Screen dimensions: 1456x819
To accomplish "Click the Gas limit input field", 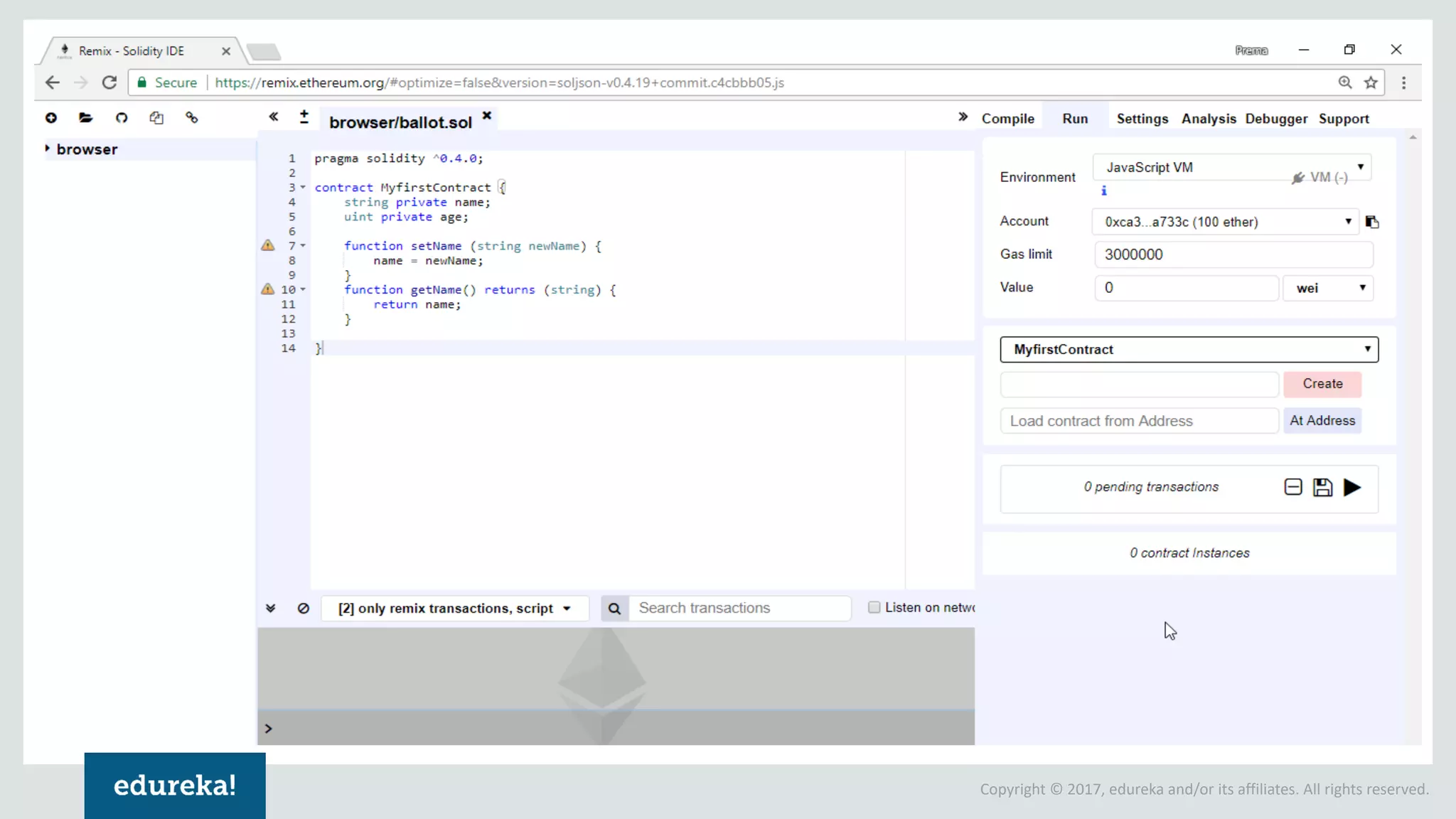I will tap(1233, 255).
